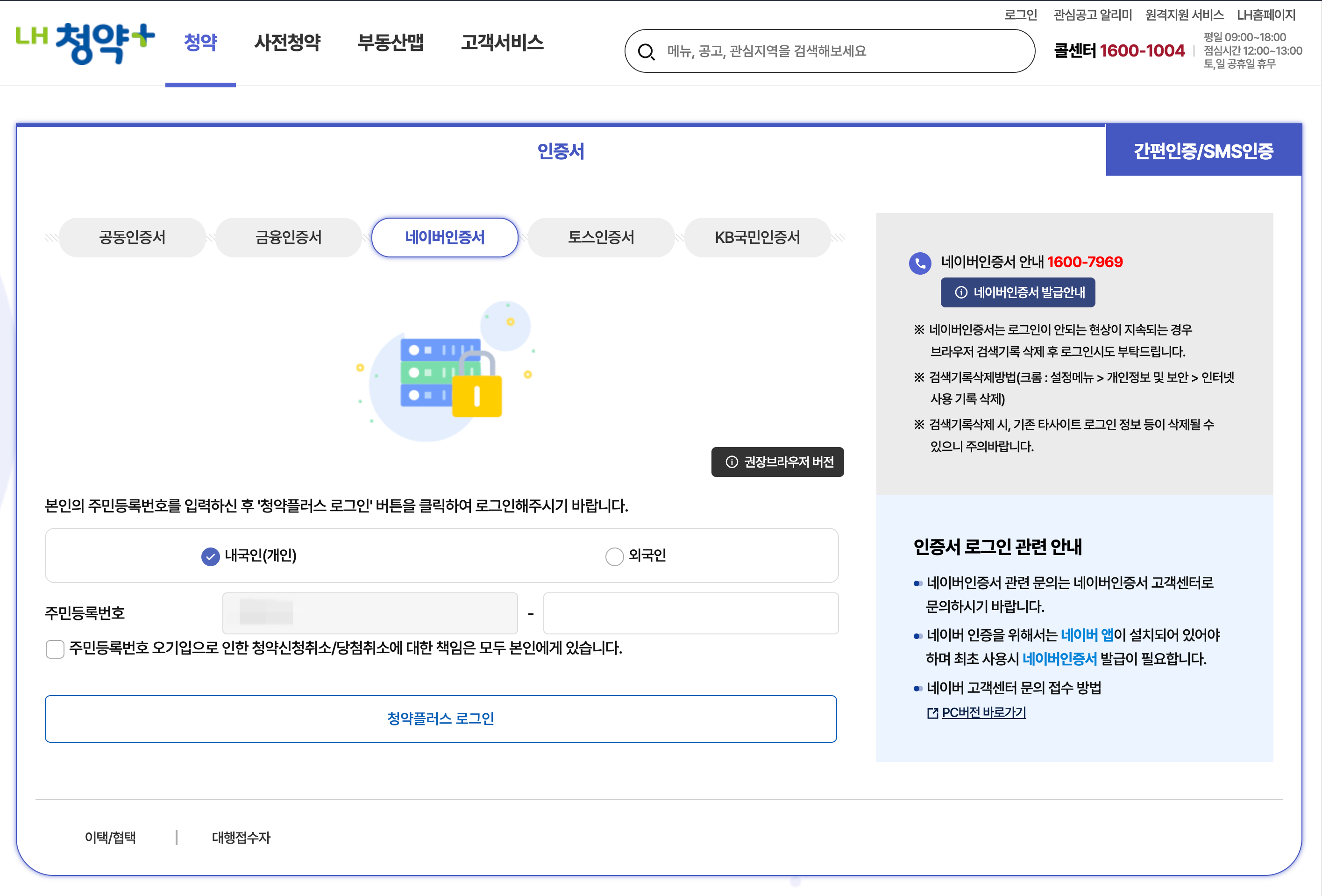Click the 네이버 고객센터 문의 접수 방법 text

click(x=1014, y=689)
